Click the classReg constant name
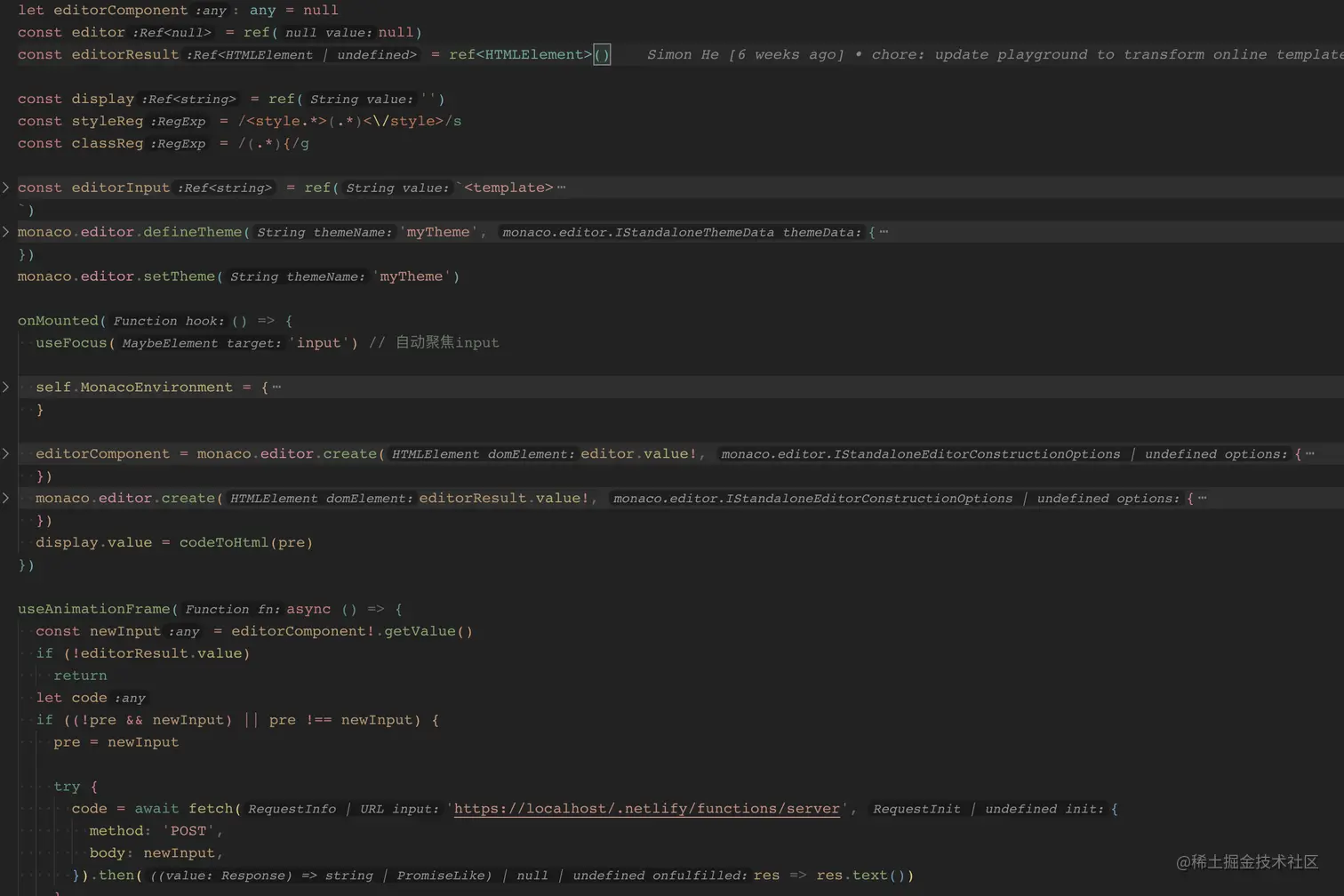Screen dimensions: 1344x896 (107, 143)
